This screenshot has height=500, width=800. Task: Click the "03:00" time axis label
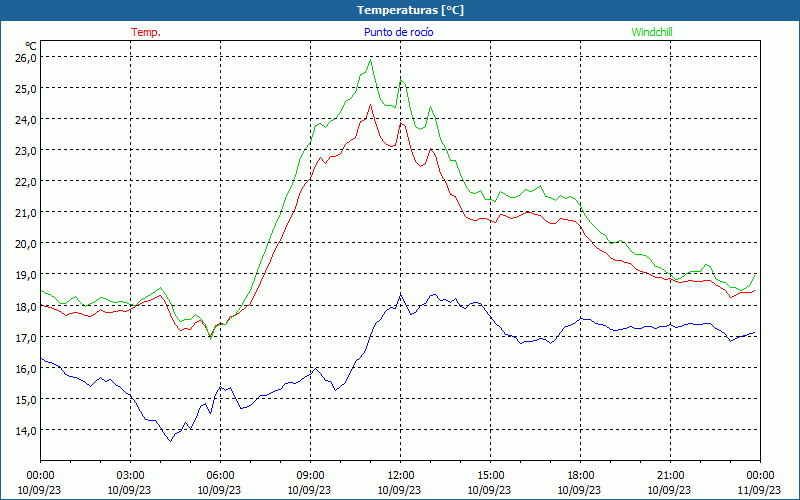(x=130, y=476)
